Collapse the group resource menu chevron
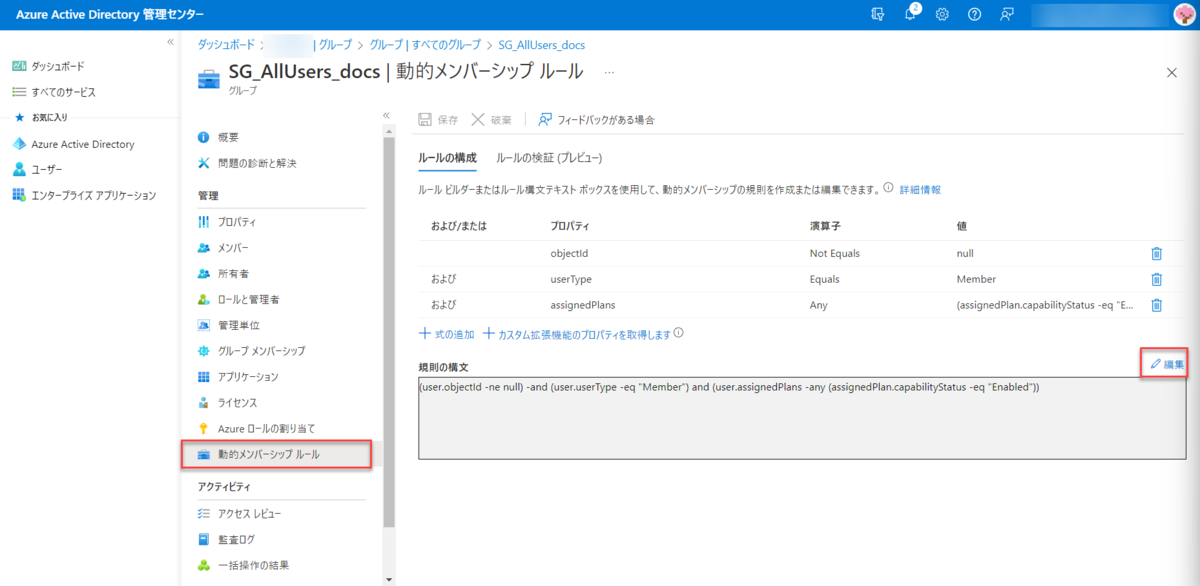 [387, 115]
